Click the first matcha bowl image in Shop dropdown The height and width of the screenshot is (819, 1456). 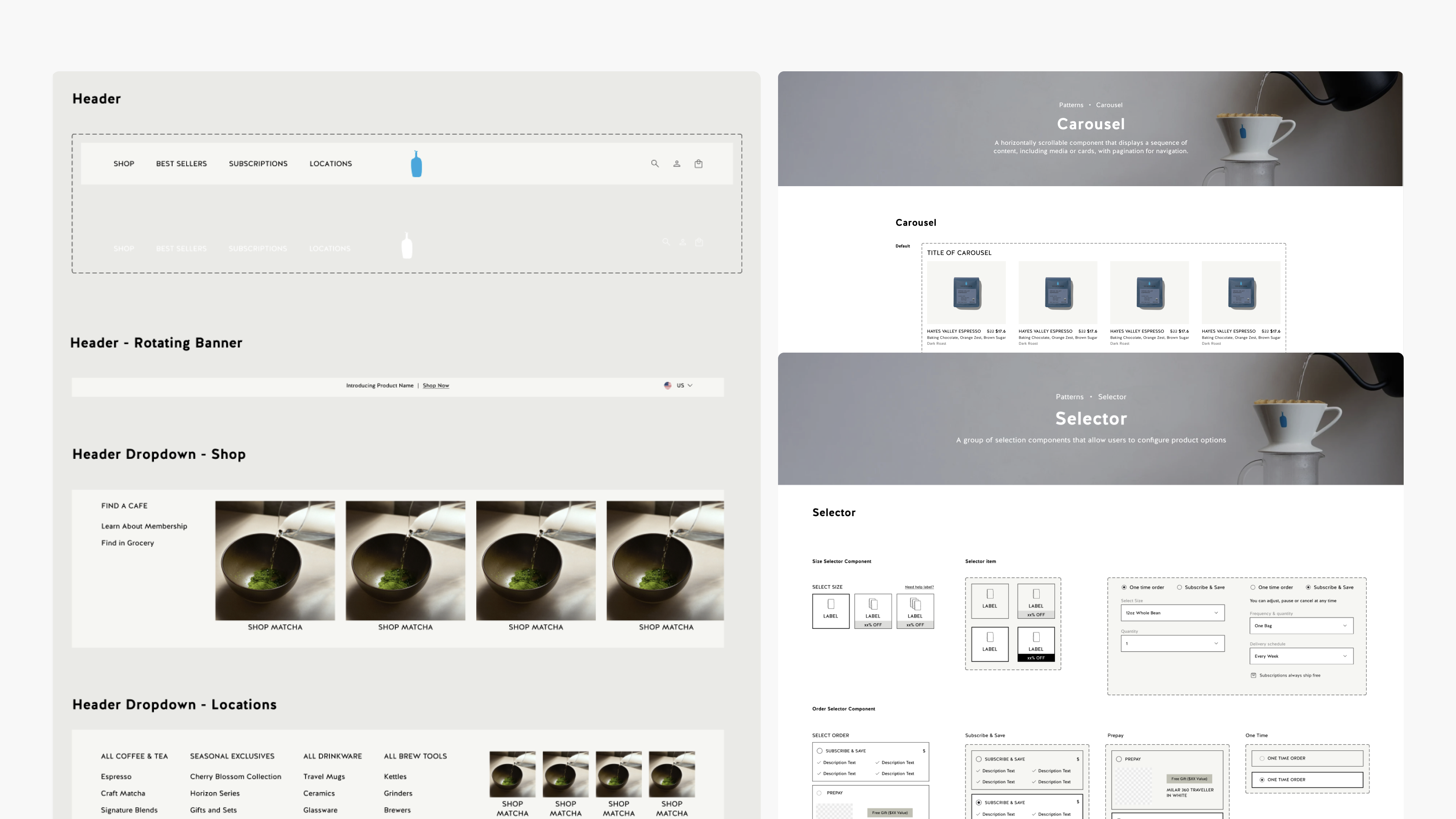coord(275,561)
